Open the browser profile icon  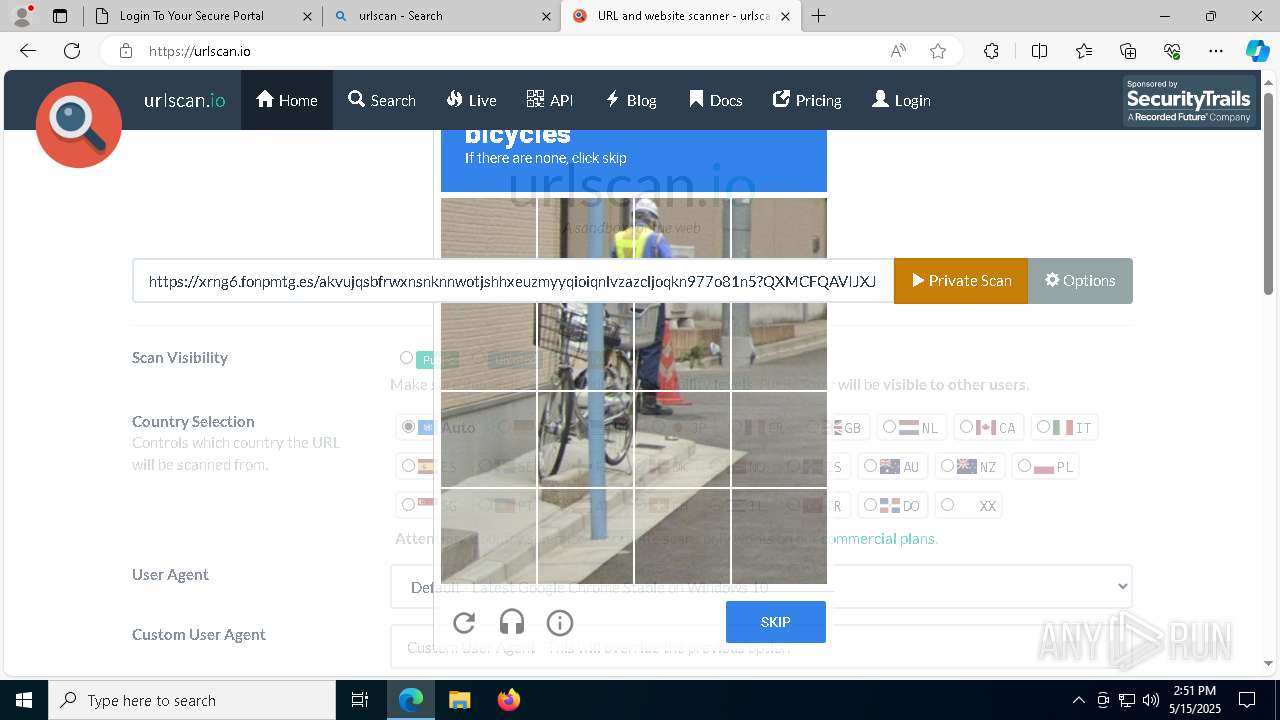(x=21, y=16)
